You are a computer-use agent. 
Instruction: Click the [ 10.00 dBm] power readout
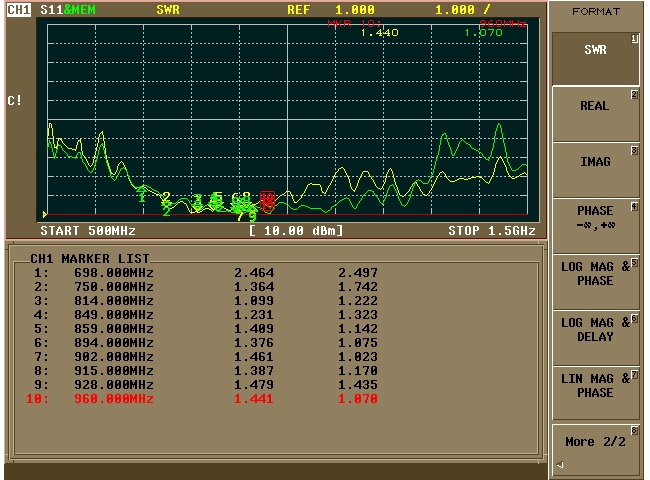[x=296, y=231]
